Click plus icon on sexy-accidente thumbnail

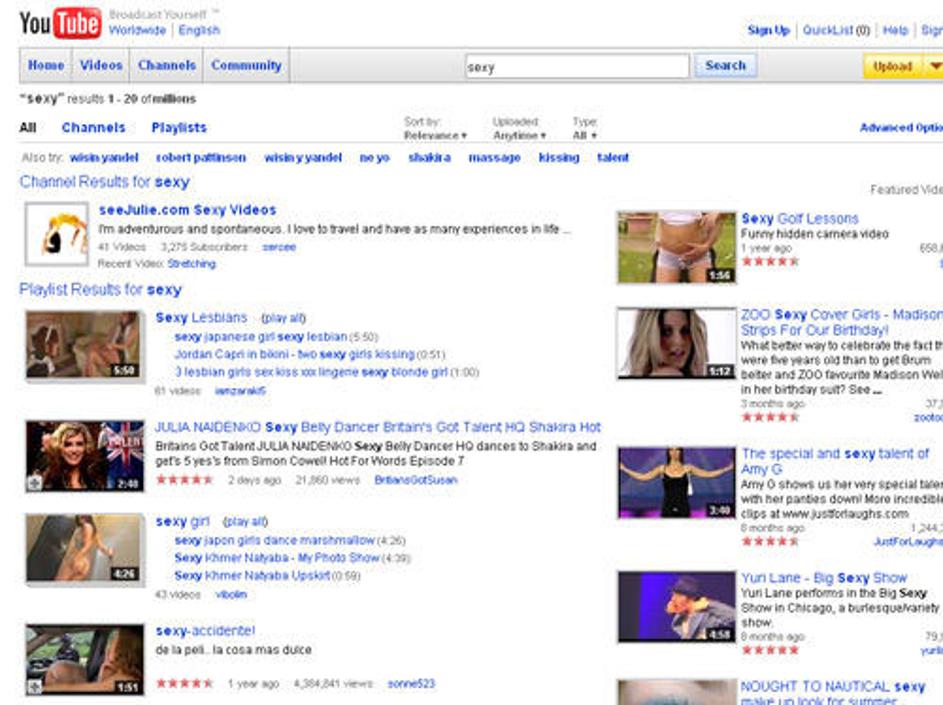(x=35, y=686)
